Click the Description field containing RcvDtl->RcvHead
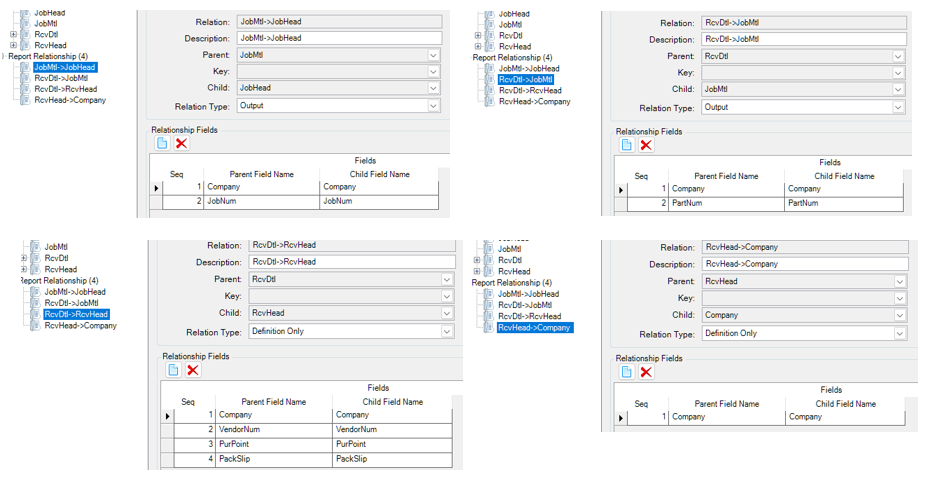This screenshot has width=931, height=483. click(352, 262)
